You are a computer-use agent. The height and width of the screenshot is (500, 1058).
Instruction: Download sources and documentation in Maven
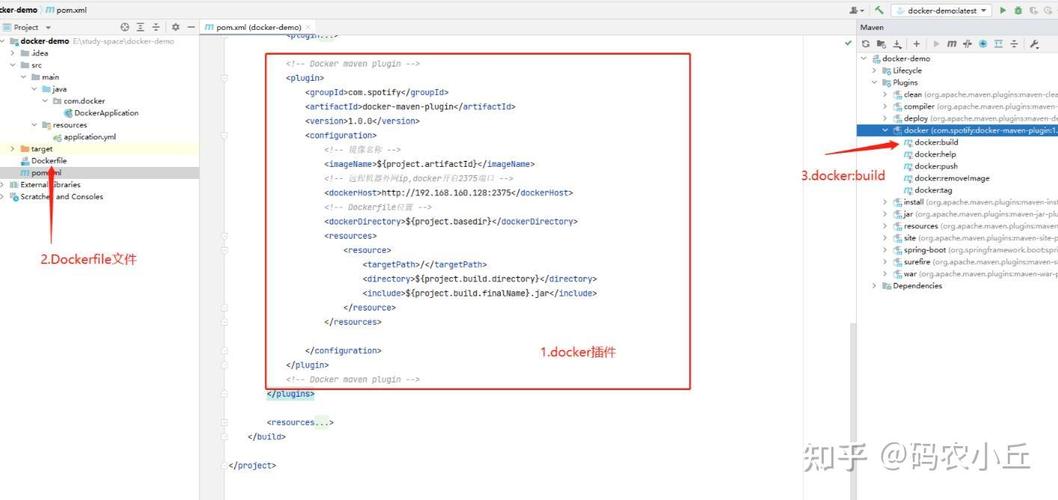[897, 44]
